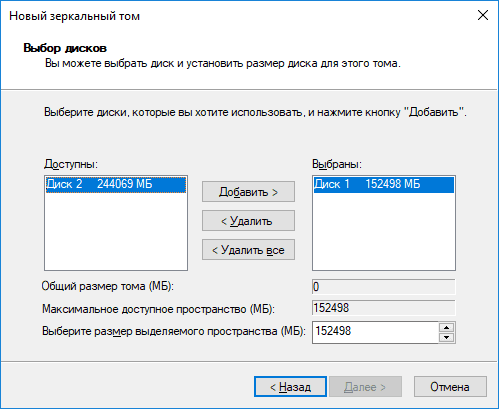This screenshot has width=499, height=409.
Task: Click the Выбраны: label
Action: (x=337, y=164)
